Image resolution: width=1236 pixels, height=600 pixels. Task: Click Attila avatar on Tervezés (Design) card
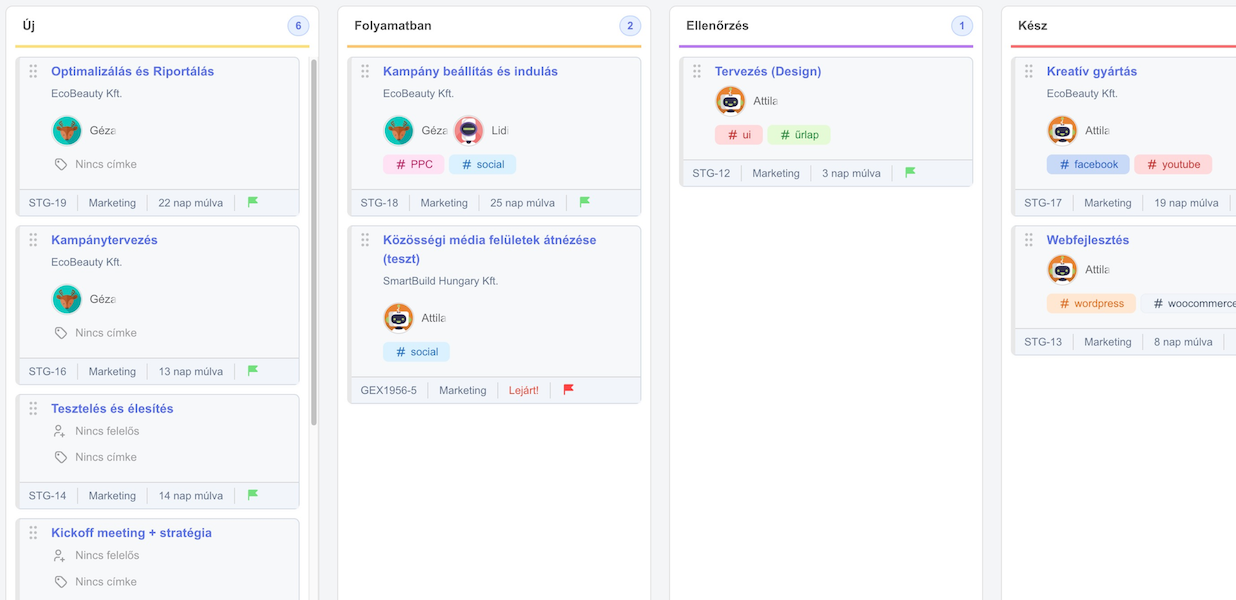(731, 101)
